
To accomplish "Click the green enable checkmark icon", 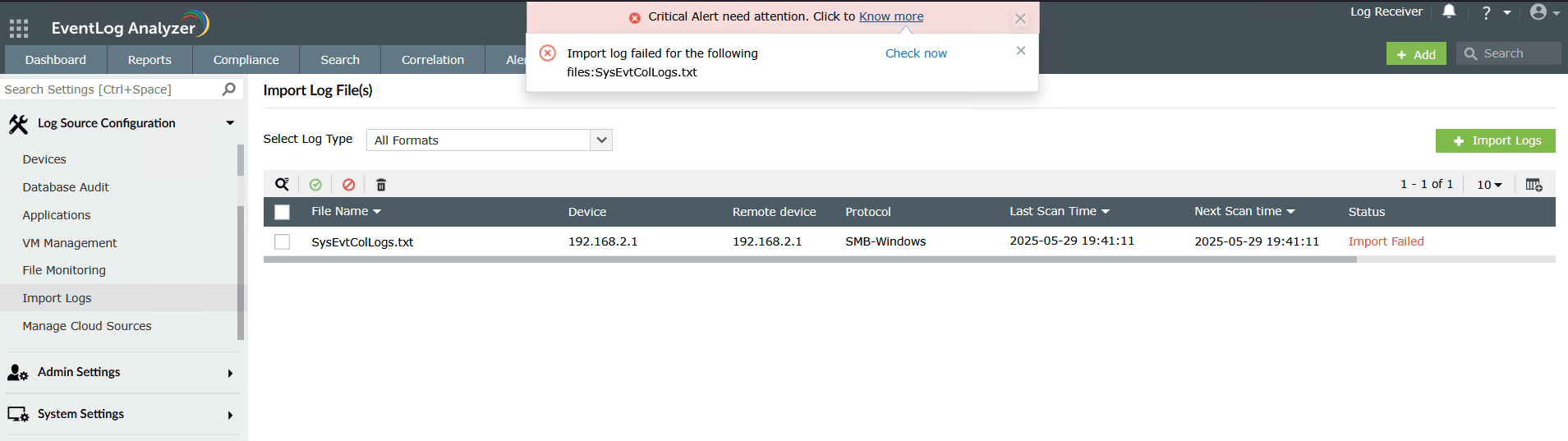I will click(315, 185).
